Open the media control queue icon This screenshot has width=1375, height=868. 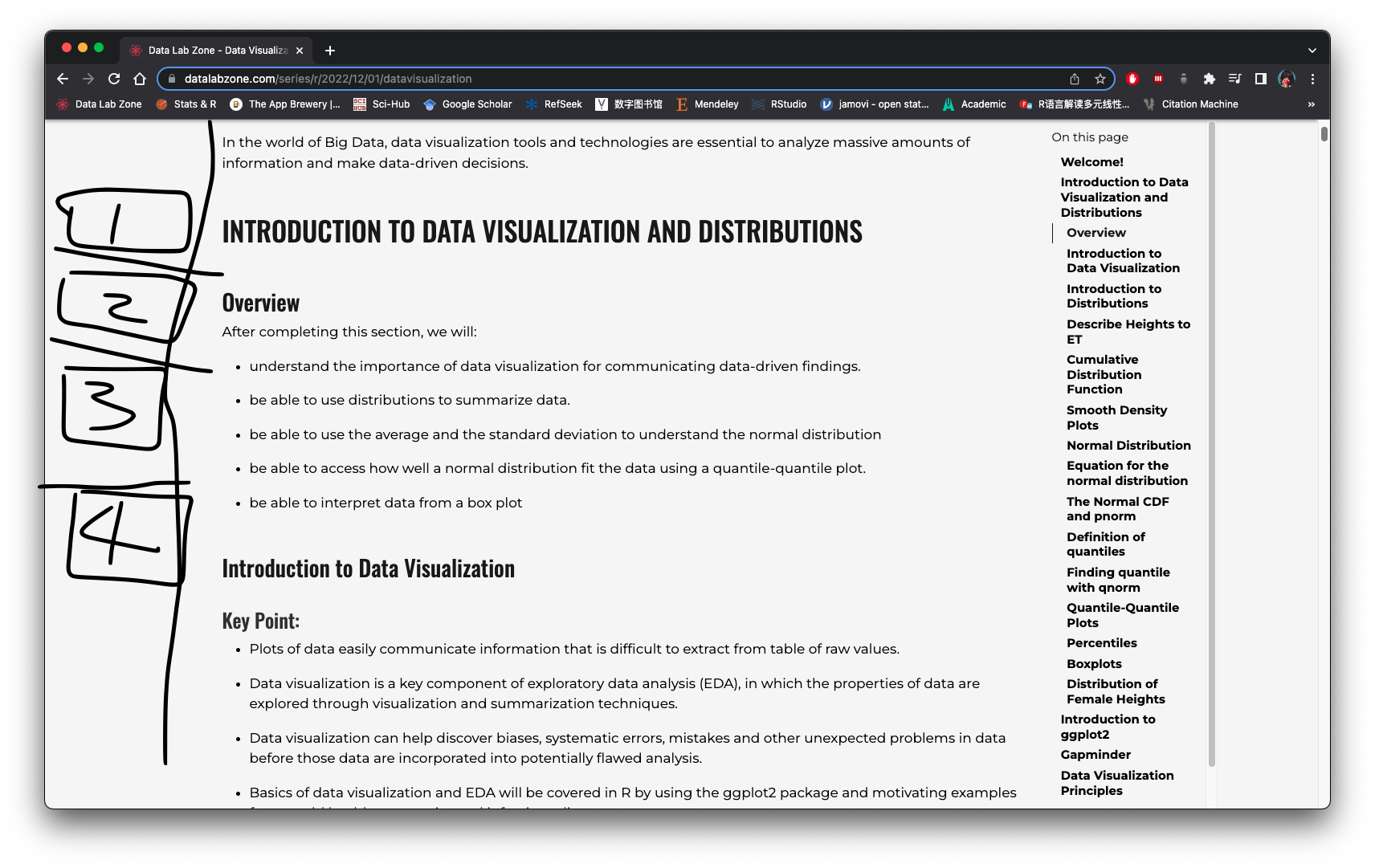click(x=1235, y=79)
